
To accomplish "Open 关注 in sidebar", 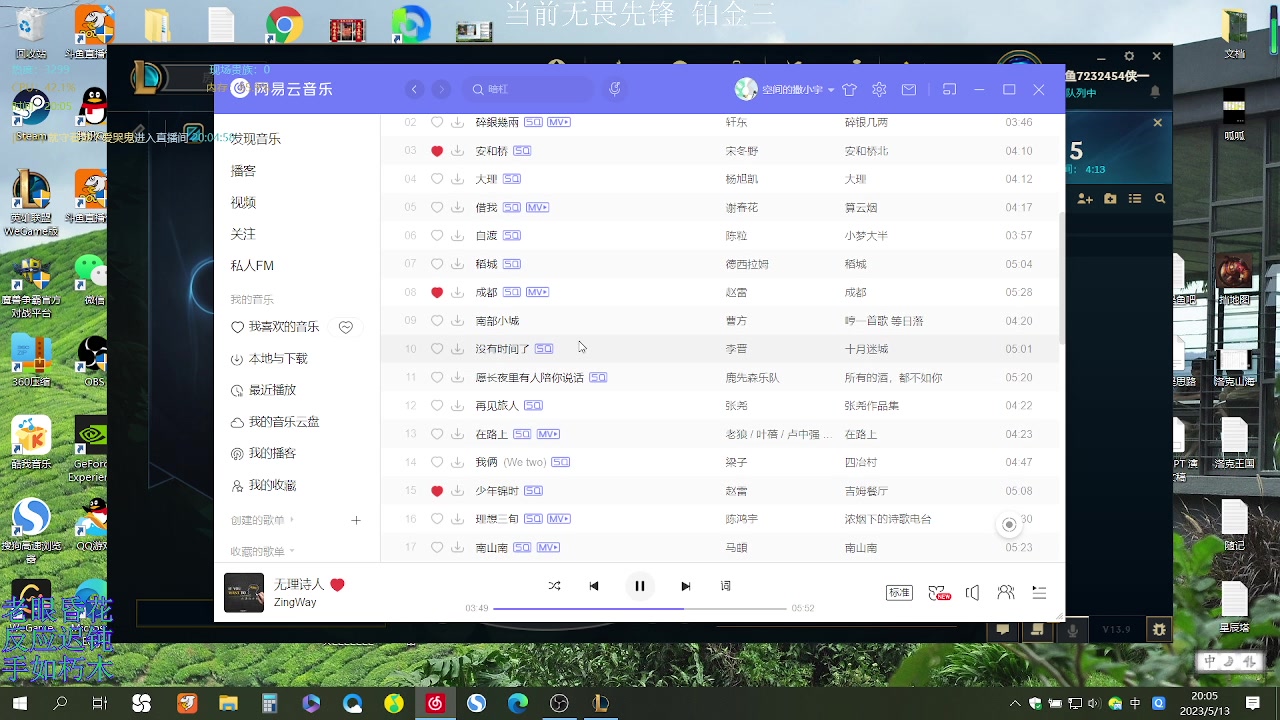I will coord(243,234).
